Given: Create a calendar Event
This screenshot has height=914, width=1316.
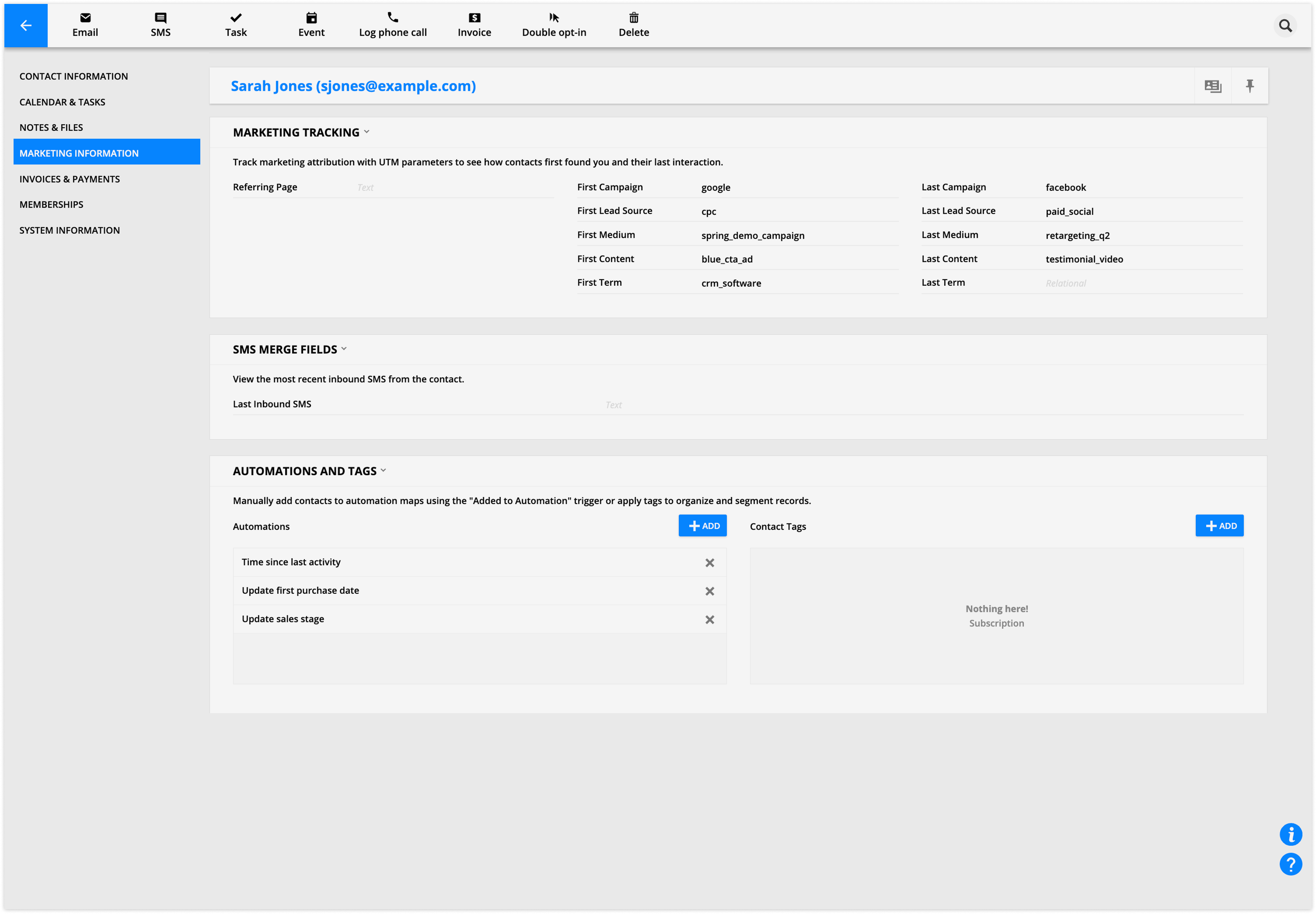Looking at the screenshot, I should click(x=311, y=25).
